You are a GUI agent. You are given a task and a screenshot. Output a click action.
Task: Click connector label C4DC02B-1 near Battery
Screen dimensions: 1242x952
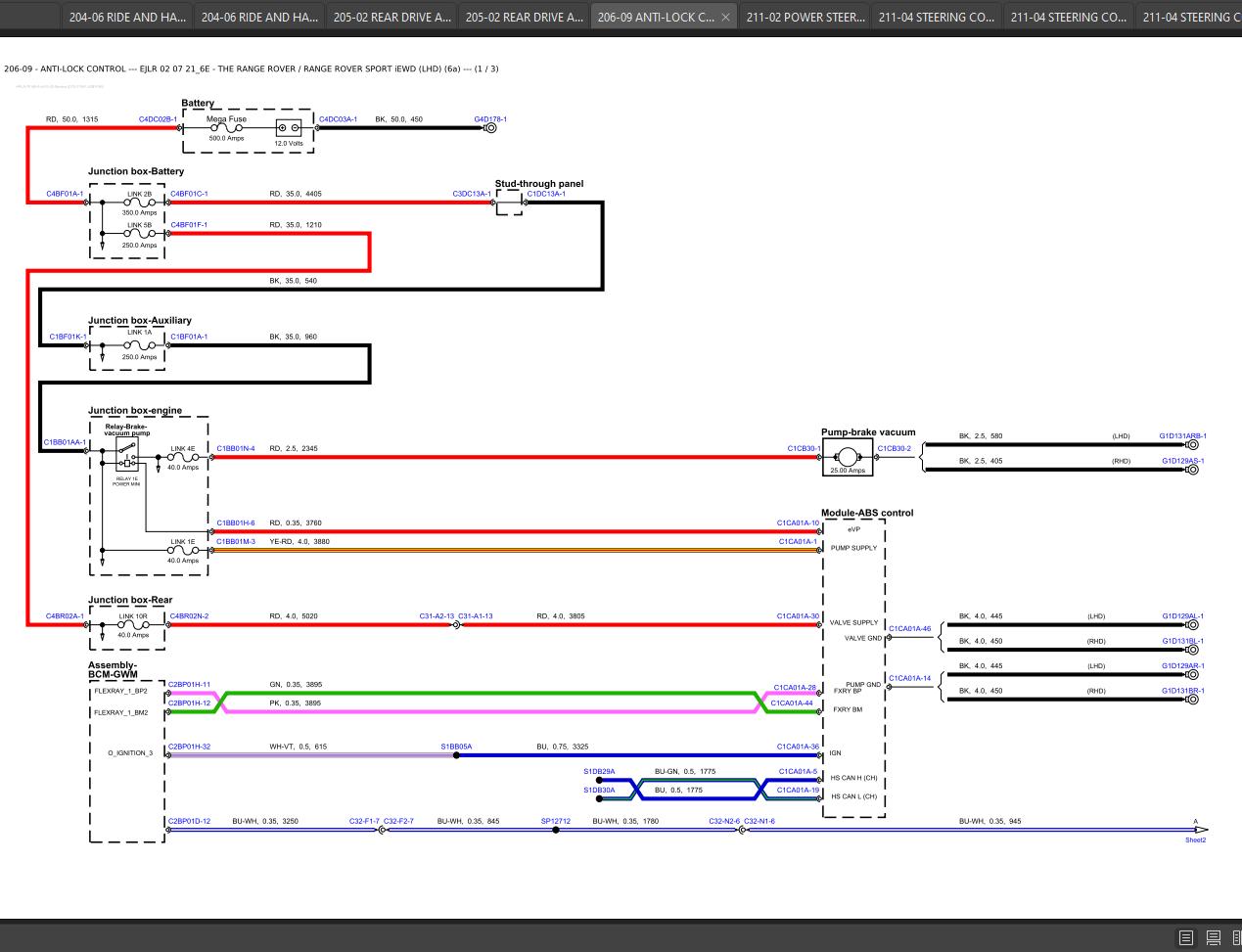click(158, 119)
